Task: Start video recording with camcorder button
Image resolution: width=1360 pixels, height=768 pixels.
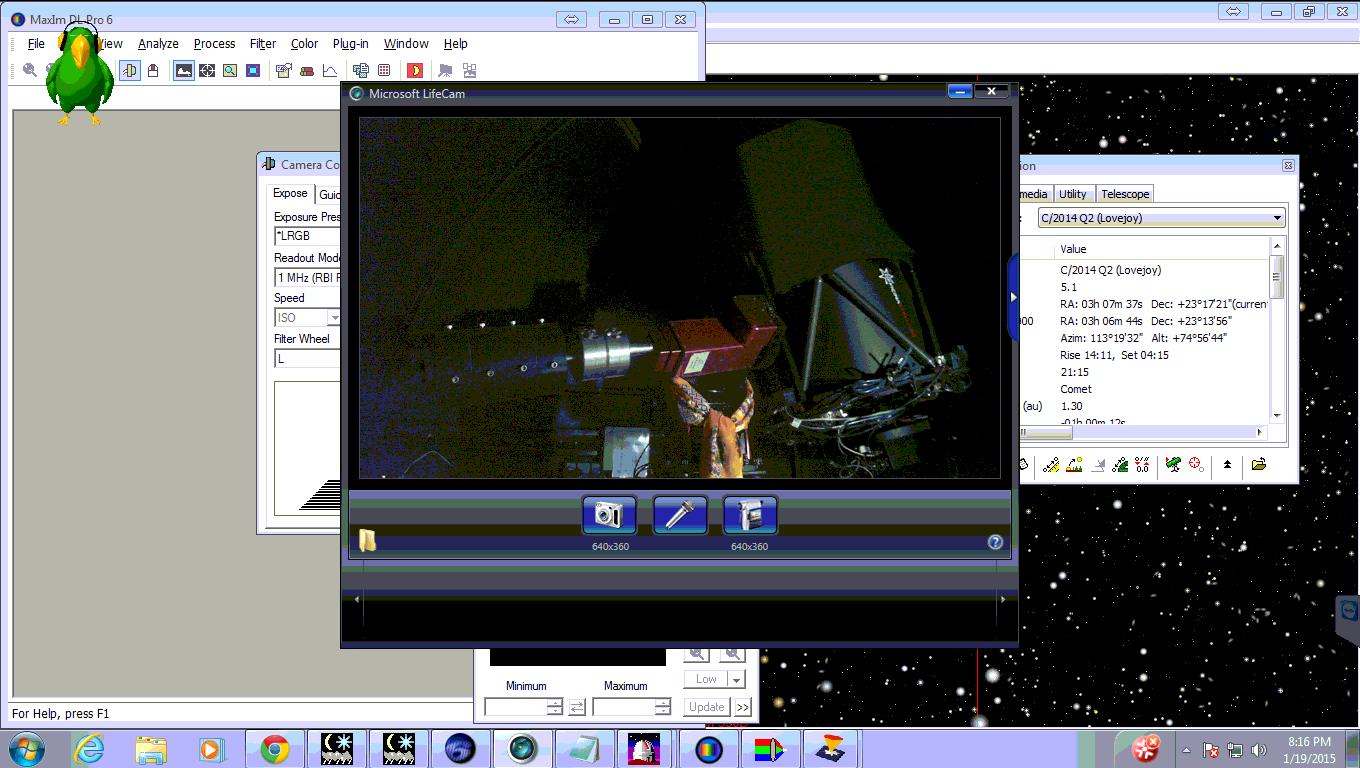Action: coord(750,515)
